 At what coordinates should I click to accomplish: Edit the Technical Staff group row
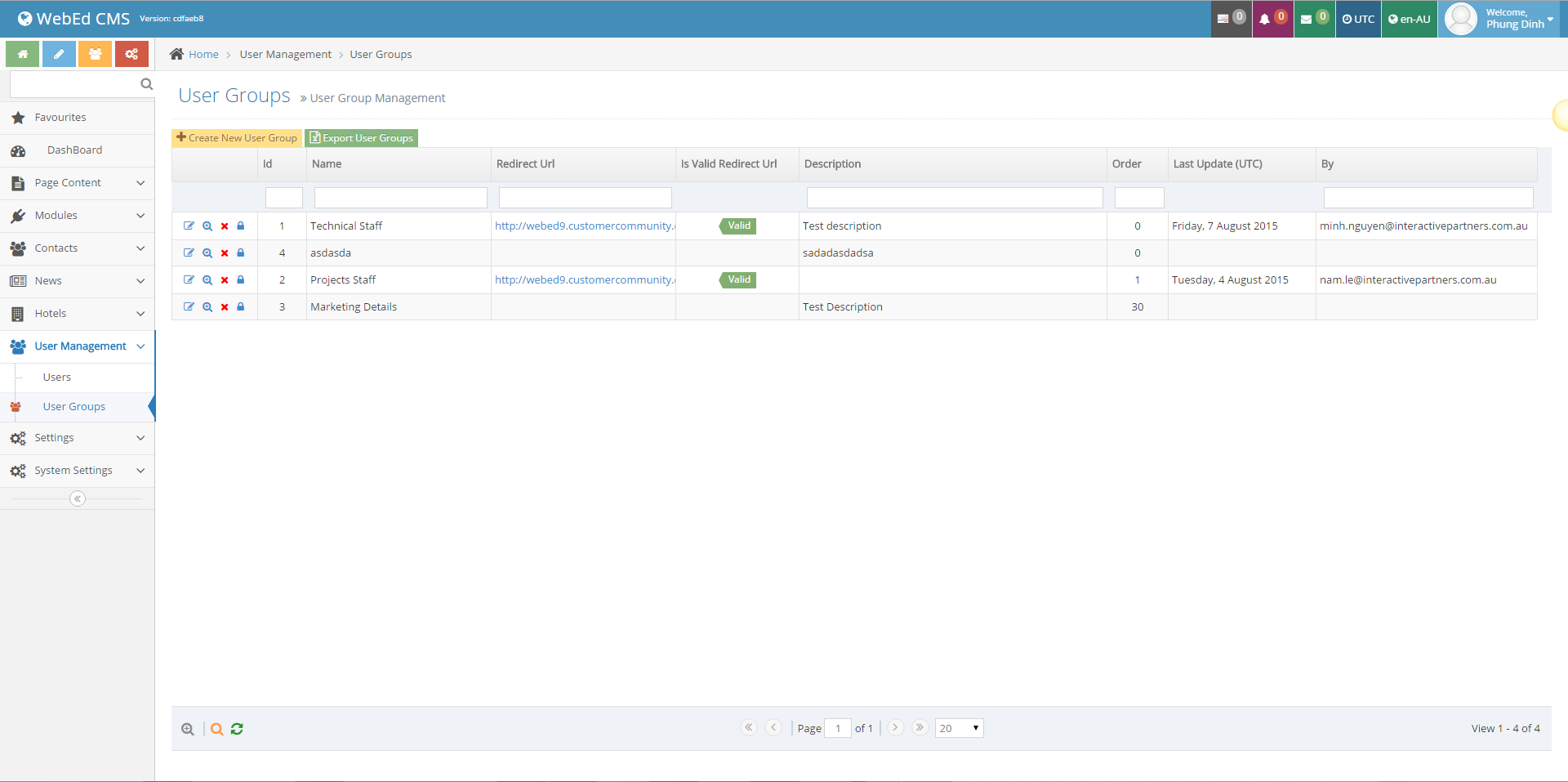(x=189, y=226)
